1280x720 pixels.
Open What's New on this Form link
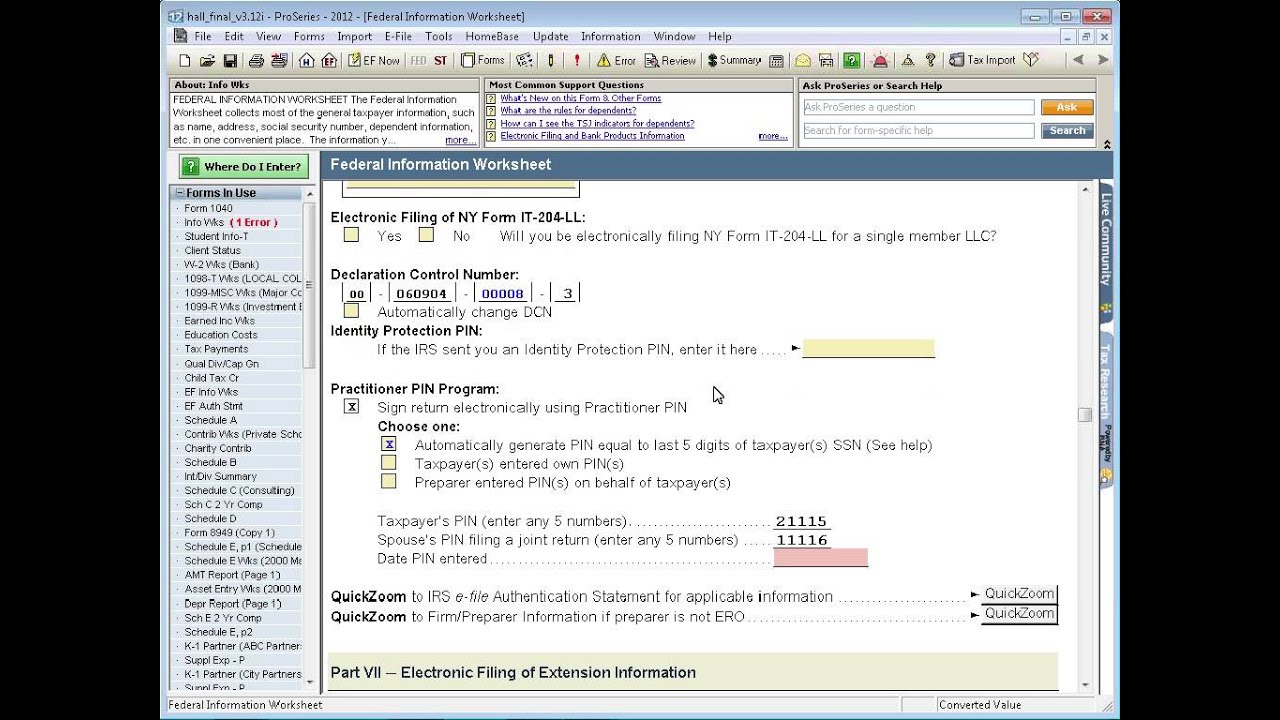(x=580, y=98)
